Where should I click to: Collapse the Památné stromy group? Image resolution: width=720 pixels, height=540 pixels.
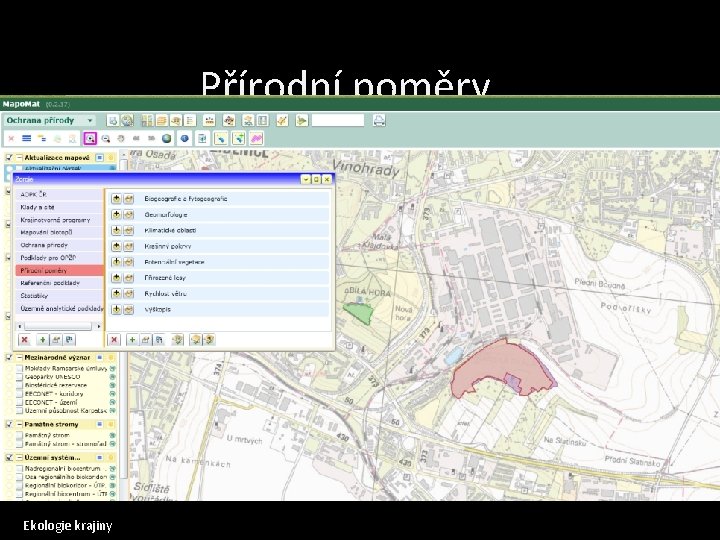pyautogui.click(x=20, y=424)
